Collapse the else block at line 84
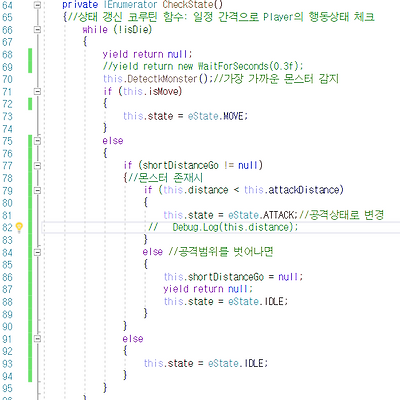 coord(37,252)
